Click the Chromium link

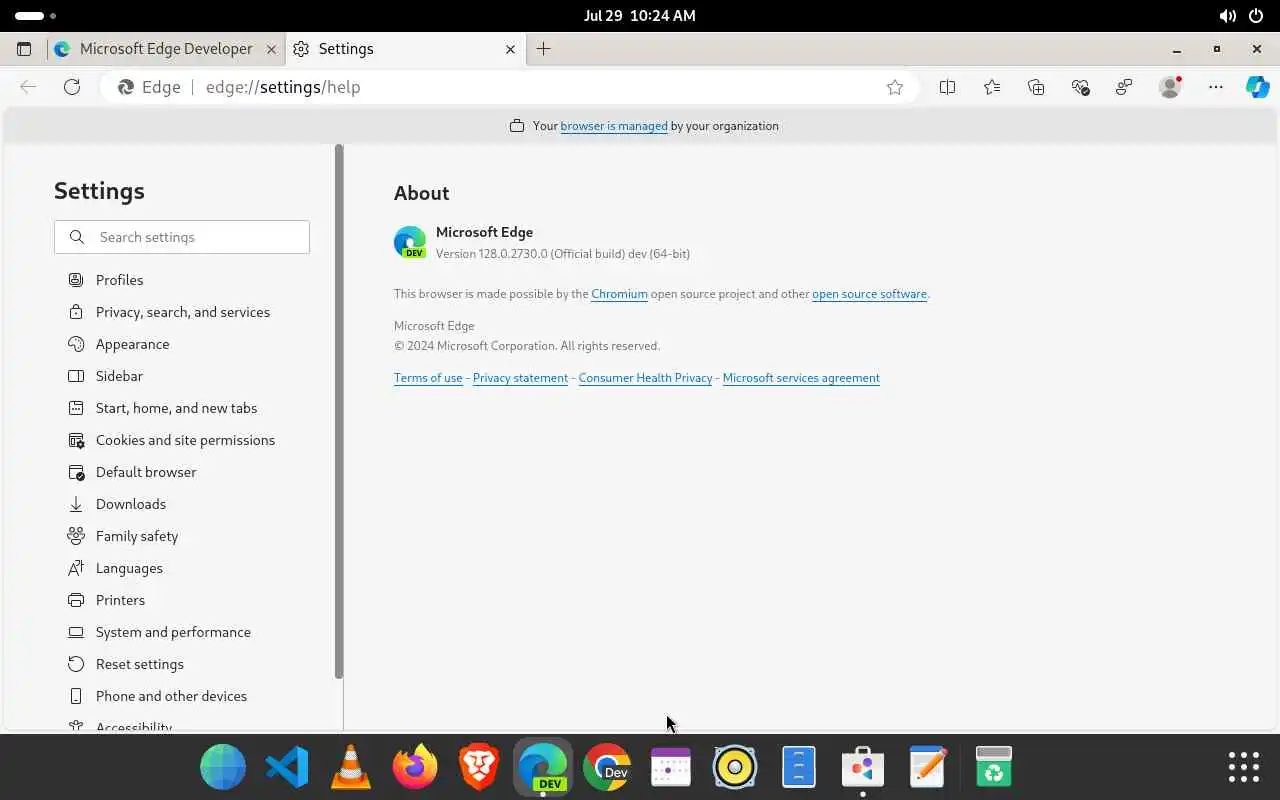click(x=619, y=294)
